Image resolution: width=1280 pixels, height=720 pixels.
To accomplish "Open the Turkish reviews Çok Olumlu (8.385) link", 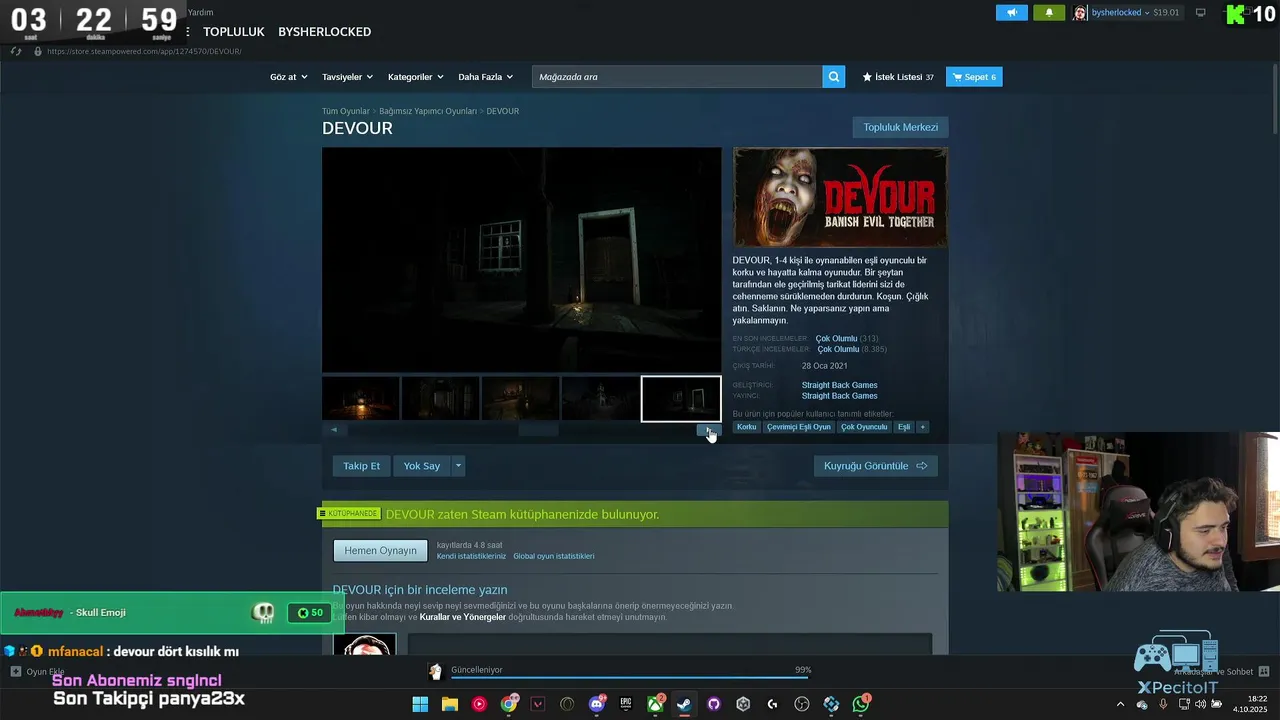I will click(852, 349).
